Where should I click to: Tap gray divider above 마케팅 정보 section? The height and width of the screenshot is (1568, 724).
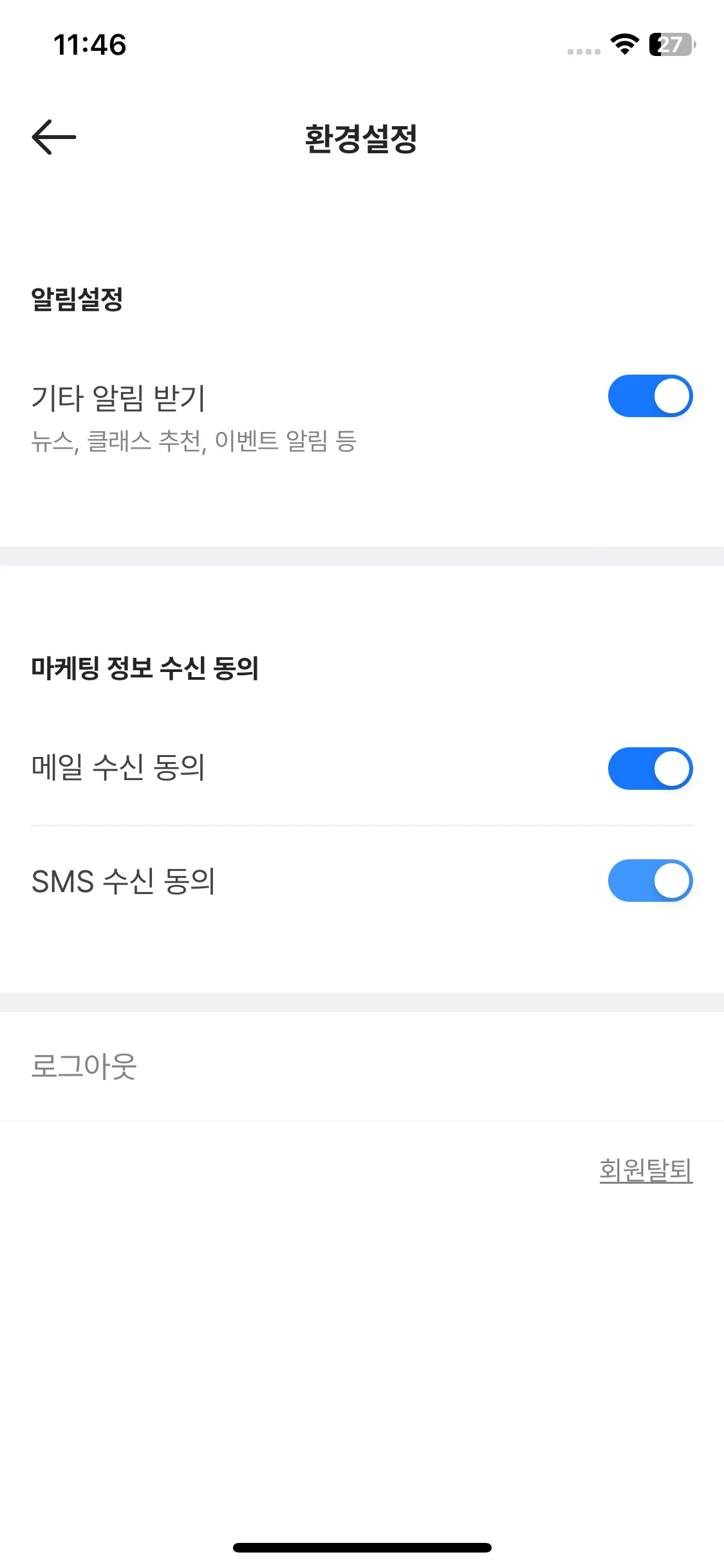pyautogui.click(x=362, y=556)
